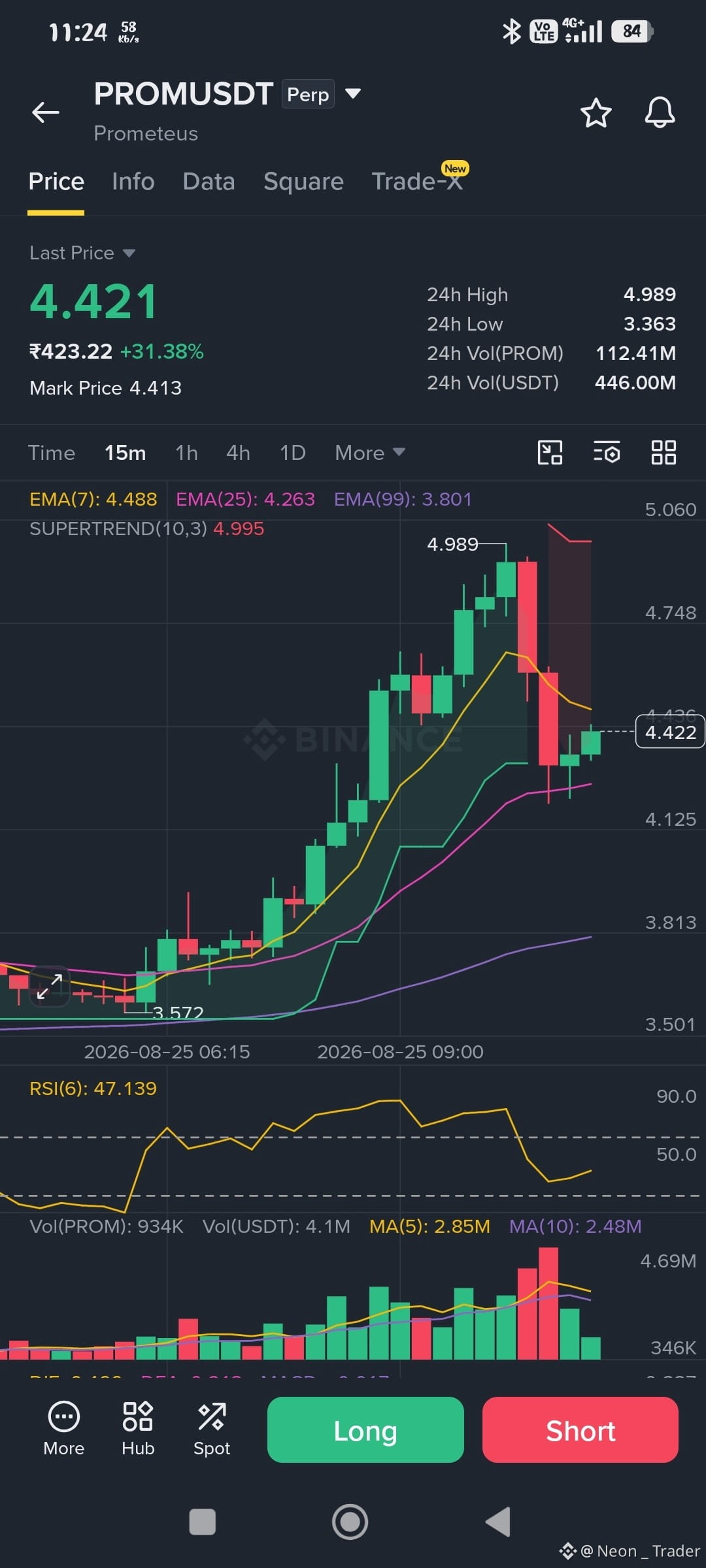Tap the Mark Price 4.413 text
Screen dimensions: 706x1568
(106, 388)
